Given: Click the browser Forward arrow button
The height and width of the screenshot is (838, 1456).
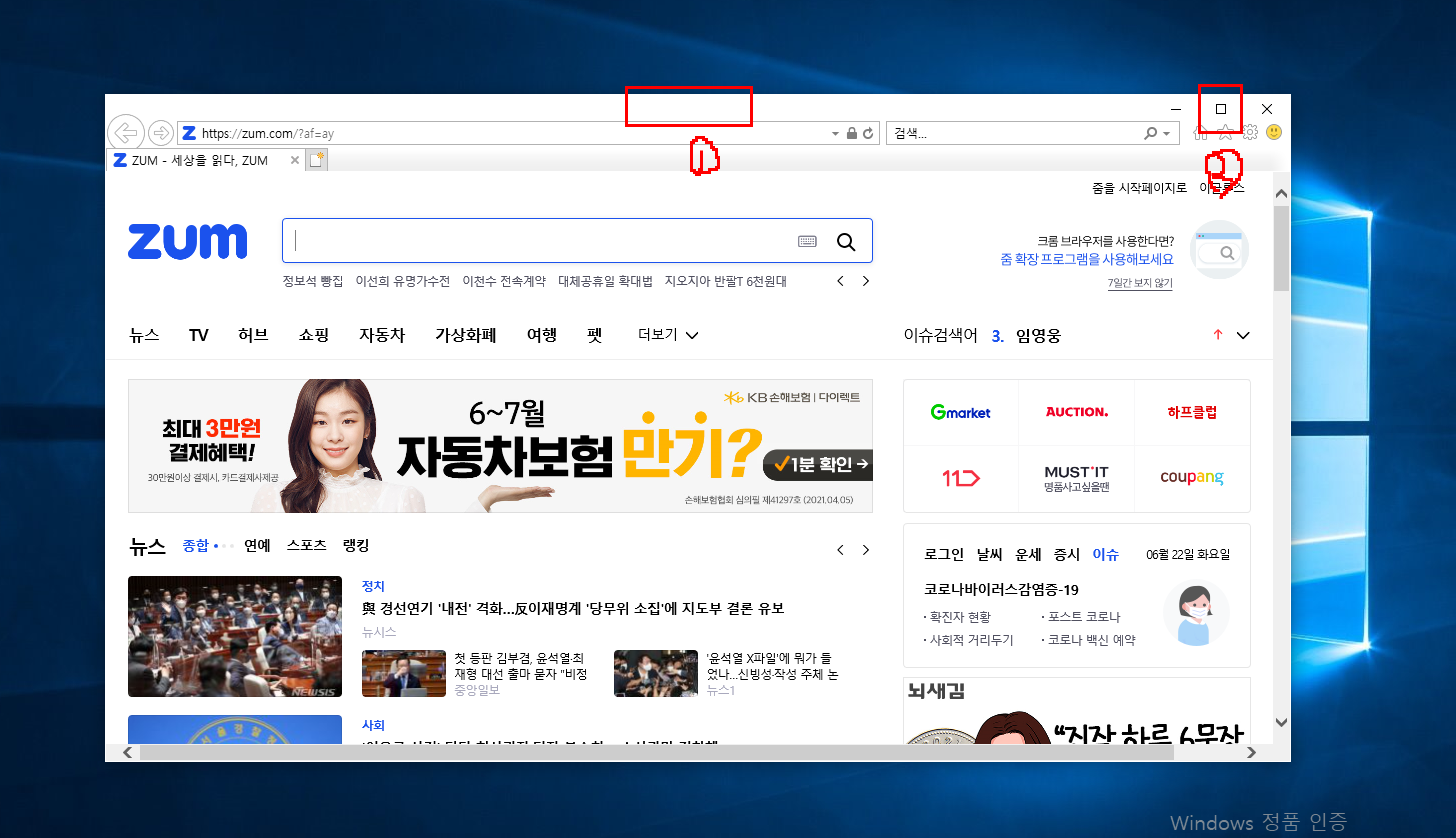Looking at the screenshot, I should [x=160, y=133].
